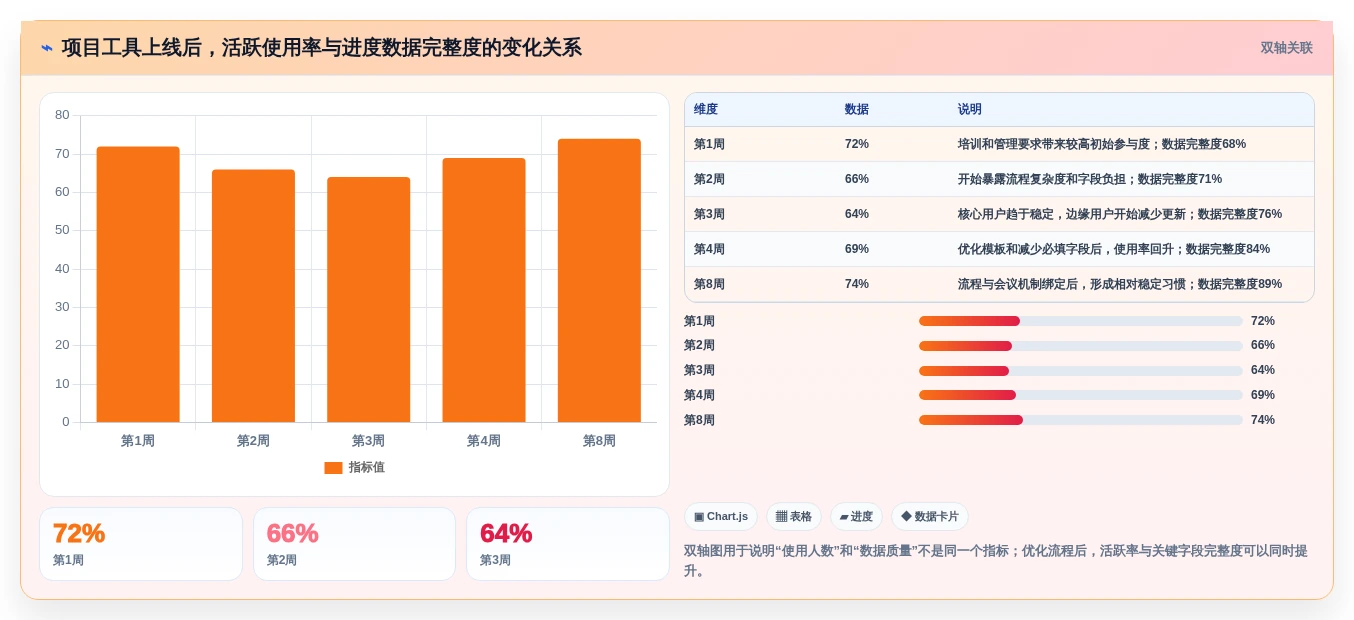
Task: Open the 72% 第1周 stat card
Action: click(x=141, y=544)
